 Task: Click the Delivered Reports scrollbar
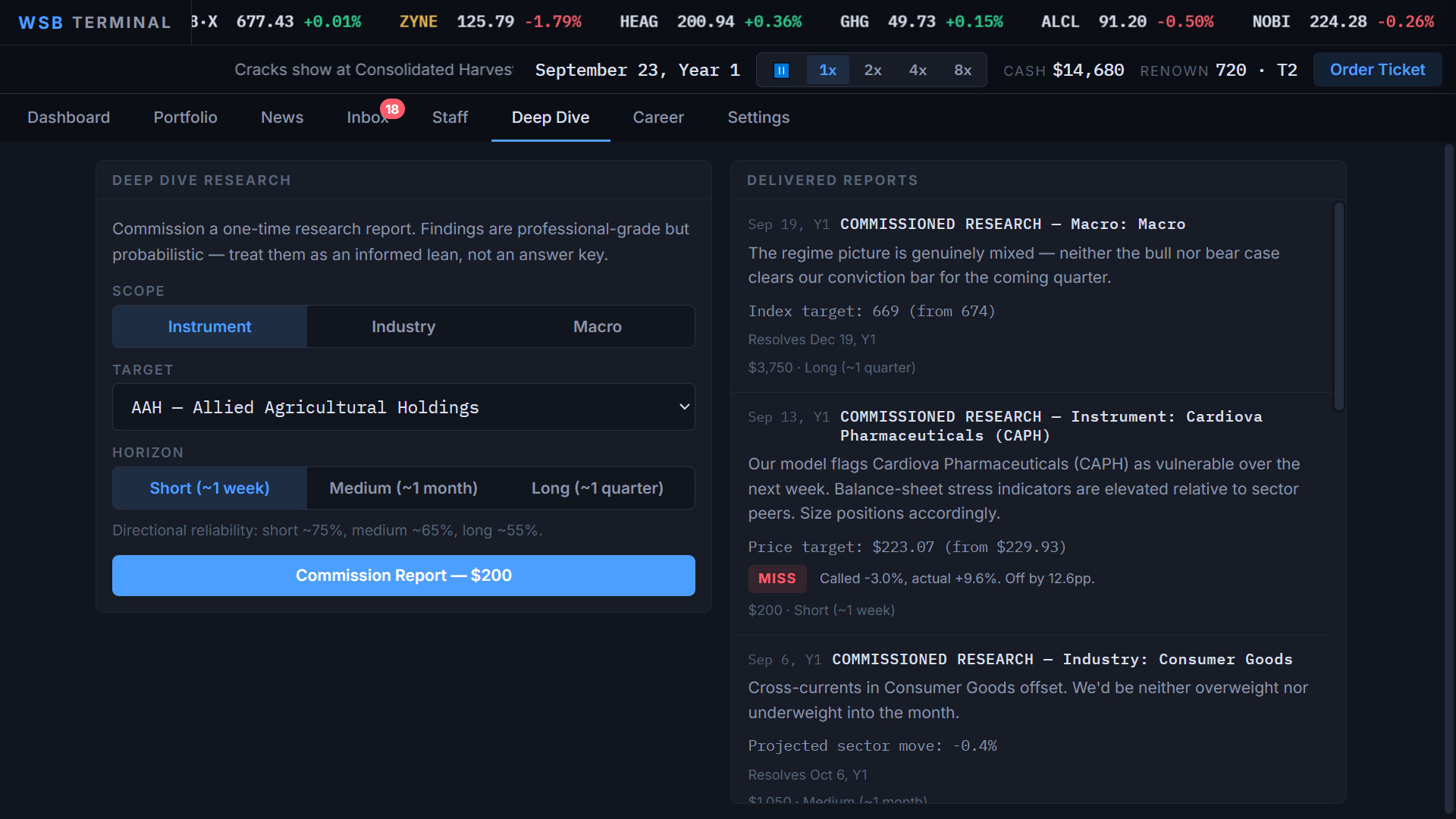click(1339, 306)
